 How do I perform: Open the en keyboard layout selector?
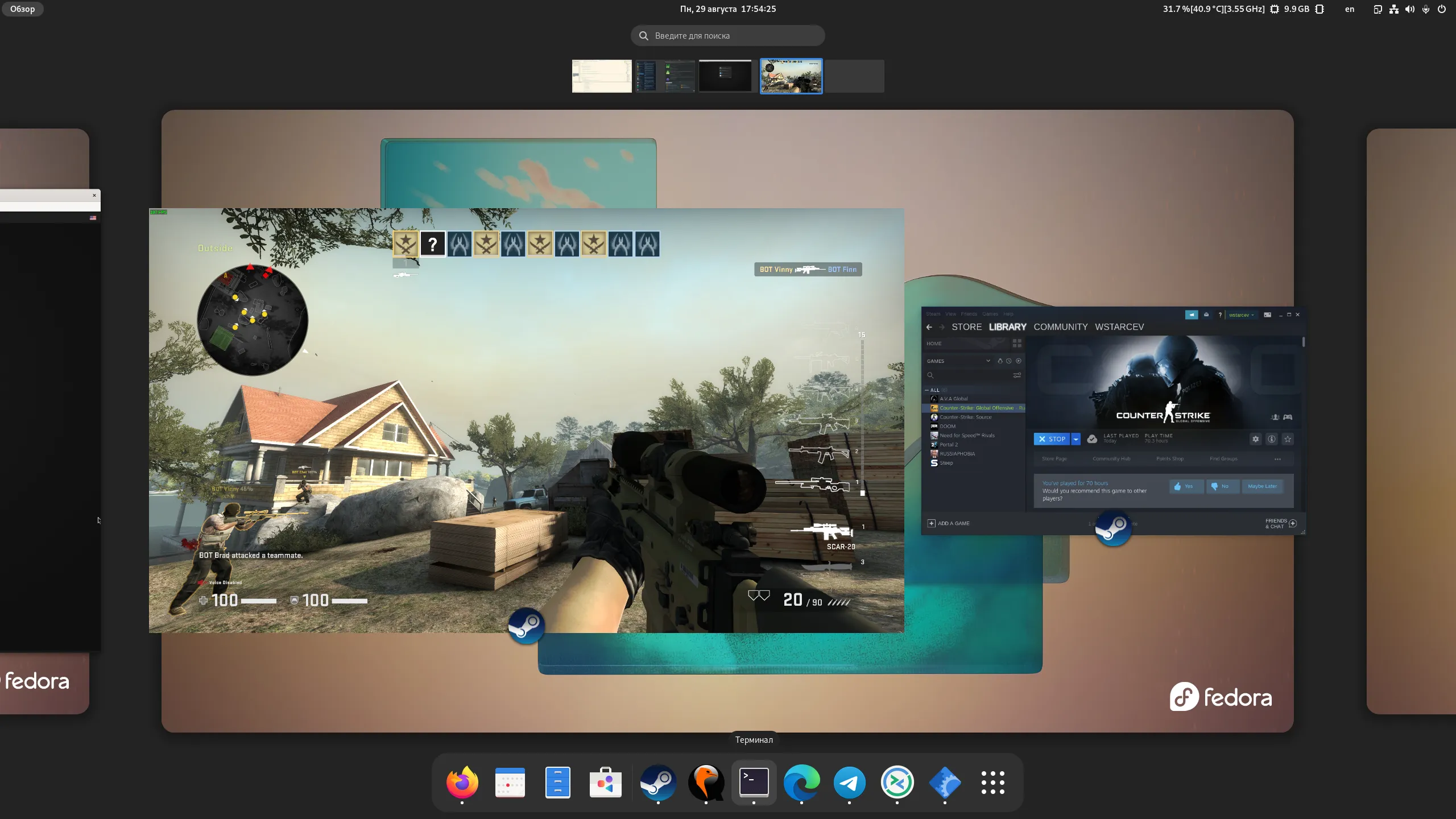click(x=1349, y=9)
